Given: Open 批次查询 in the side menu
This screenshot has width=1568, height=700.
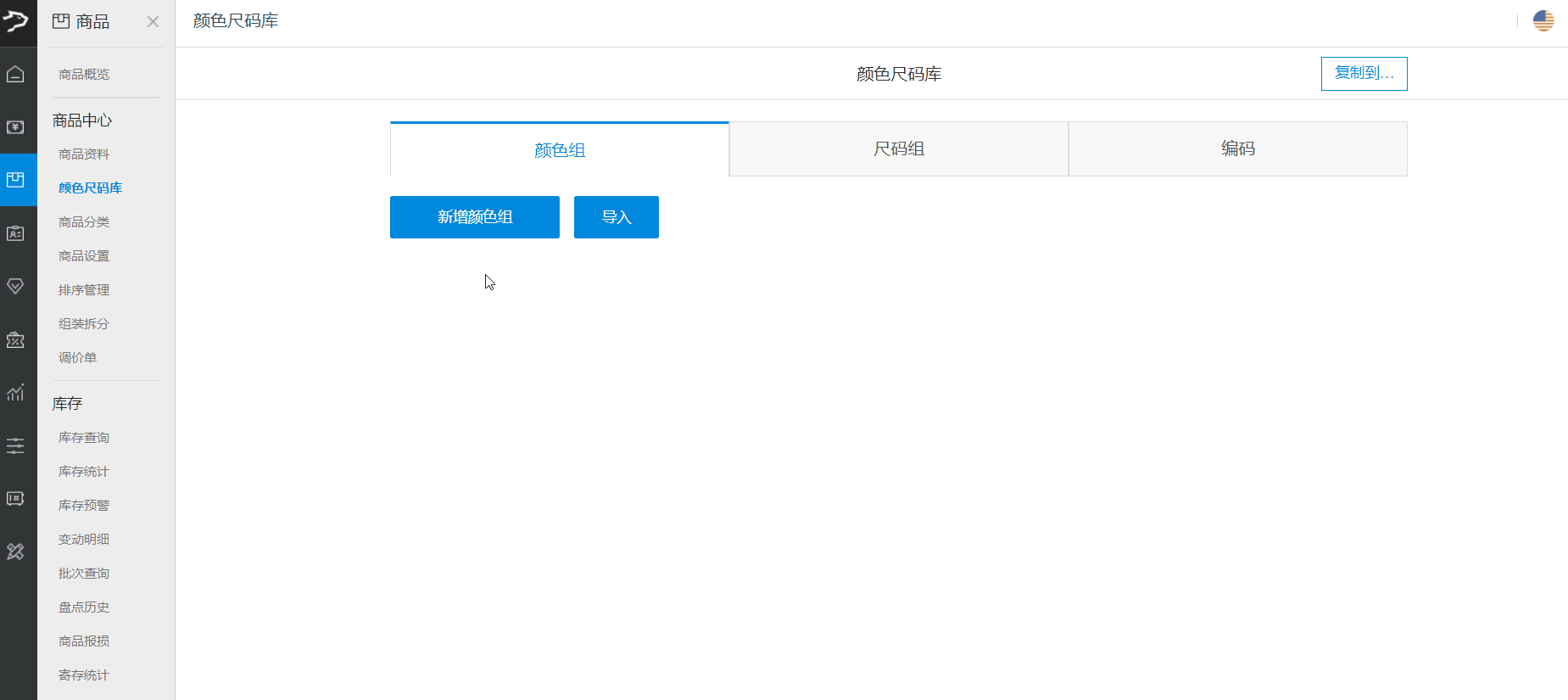Looking at the screenshot, I should (84, 574).
